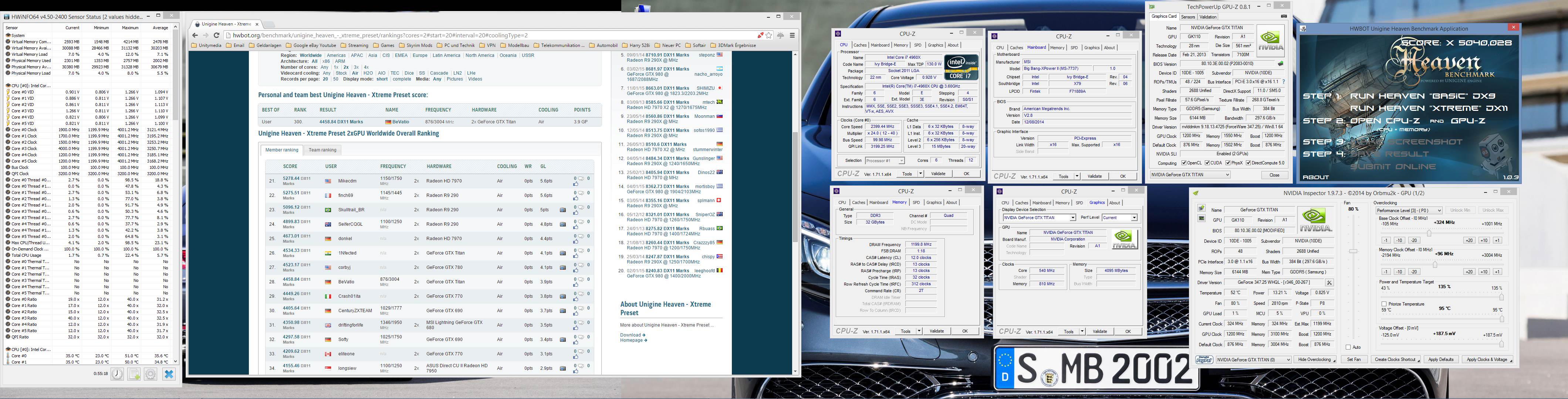Open driver tools wrench icon in NVIDIA Inspector
The width and height of the screenshot is (1568, 399).
[x=1329, y=282]
